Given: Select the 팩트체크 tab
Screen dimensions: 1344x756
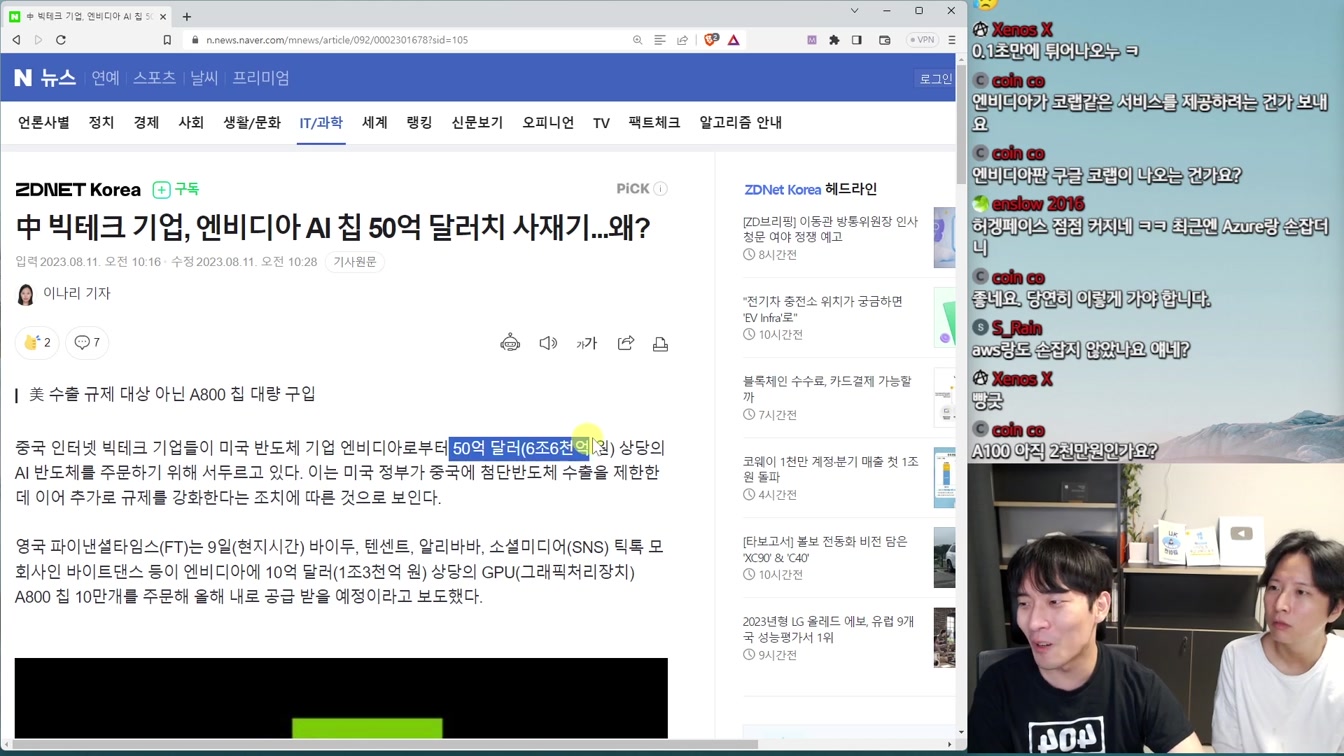Looking at the screenshot, I should pos(654,122).
